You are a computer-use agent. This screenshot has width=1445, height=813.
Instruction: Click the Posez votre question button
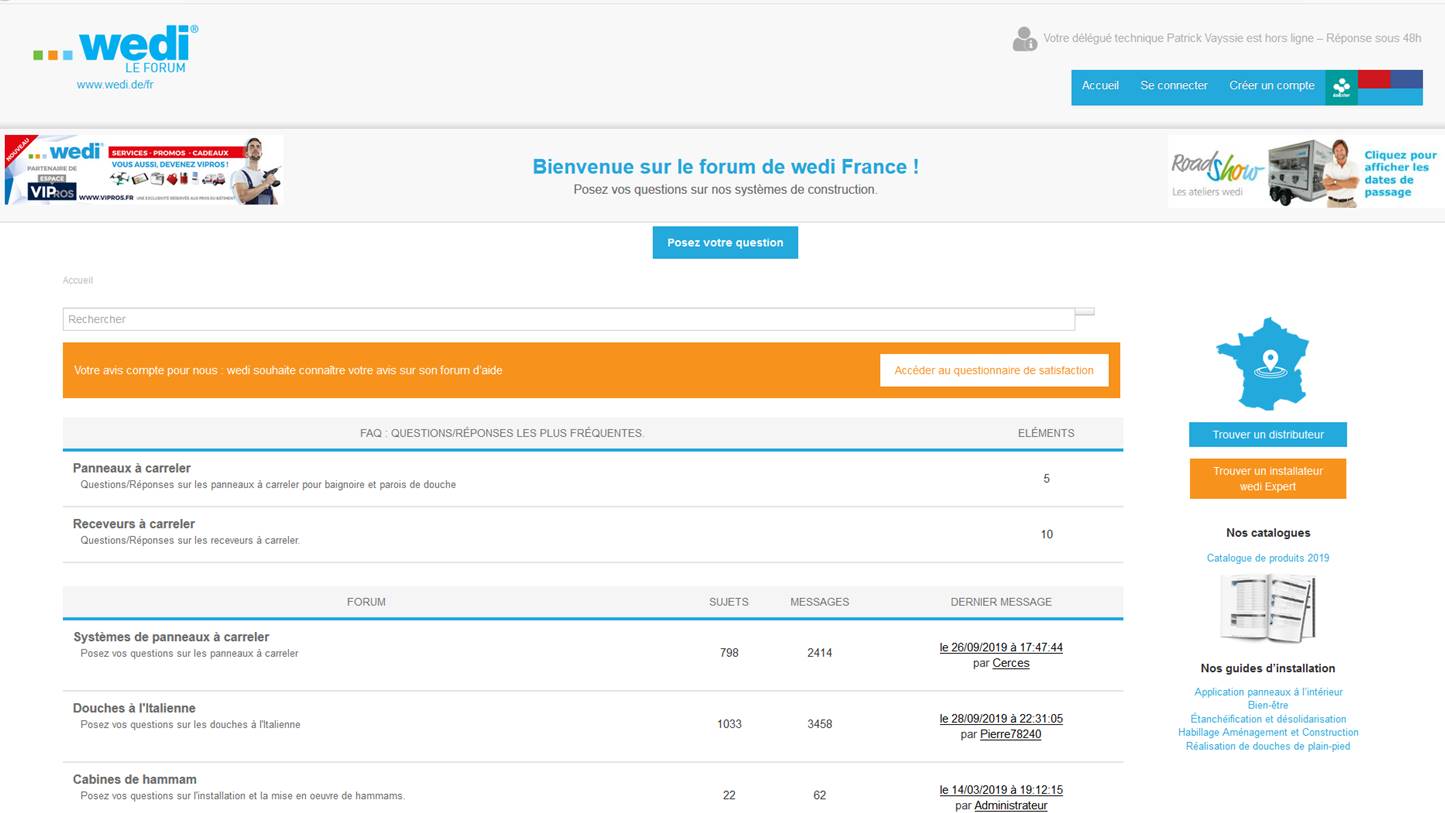click(725, 243)
